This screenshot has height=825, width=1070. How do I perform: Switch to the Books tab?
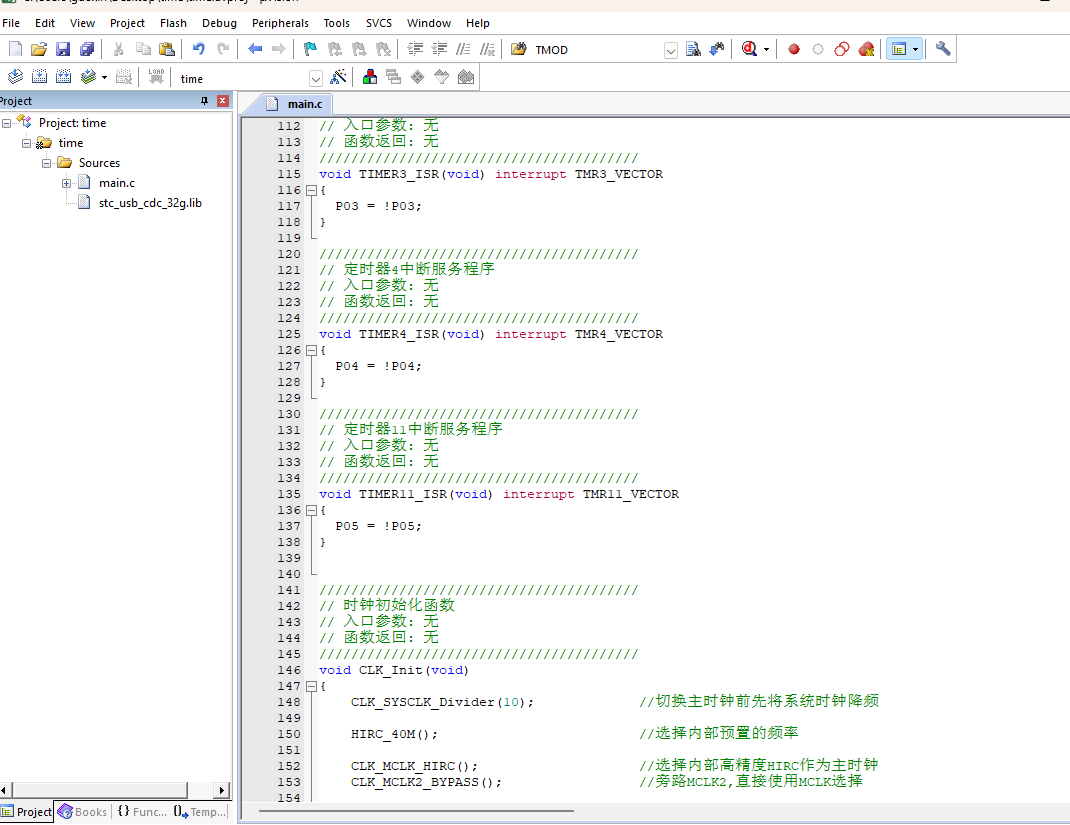click(x=82, y=812)
